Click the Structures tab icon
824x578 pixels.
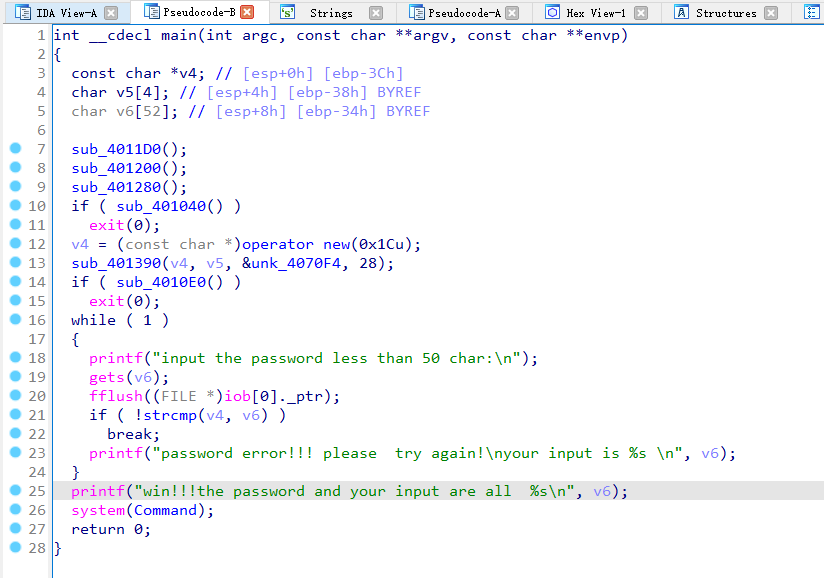pyautogui.click(x=681, y=13)
